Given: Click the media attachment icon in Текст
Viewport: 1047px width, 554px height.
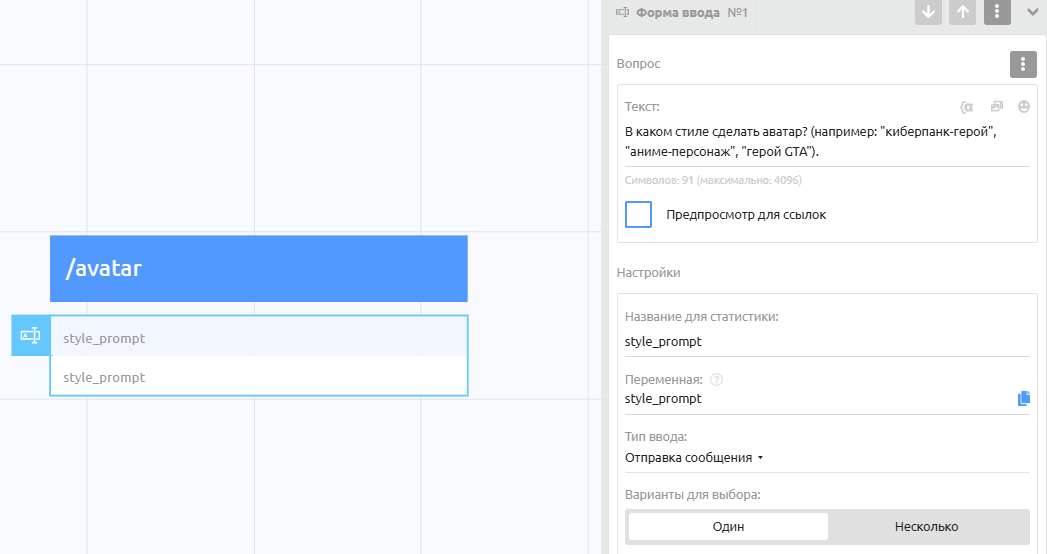Looking at the screenshot, I should point(996,106).
